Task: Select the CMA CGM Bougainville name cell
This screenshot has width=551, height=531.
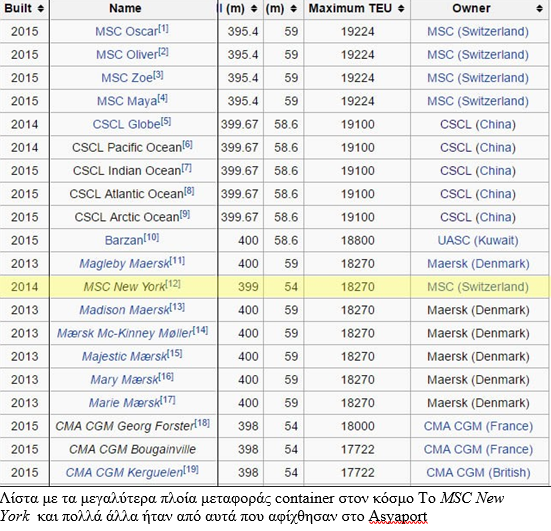Action: 132,449
